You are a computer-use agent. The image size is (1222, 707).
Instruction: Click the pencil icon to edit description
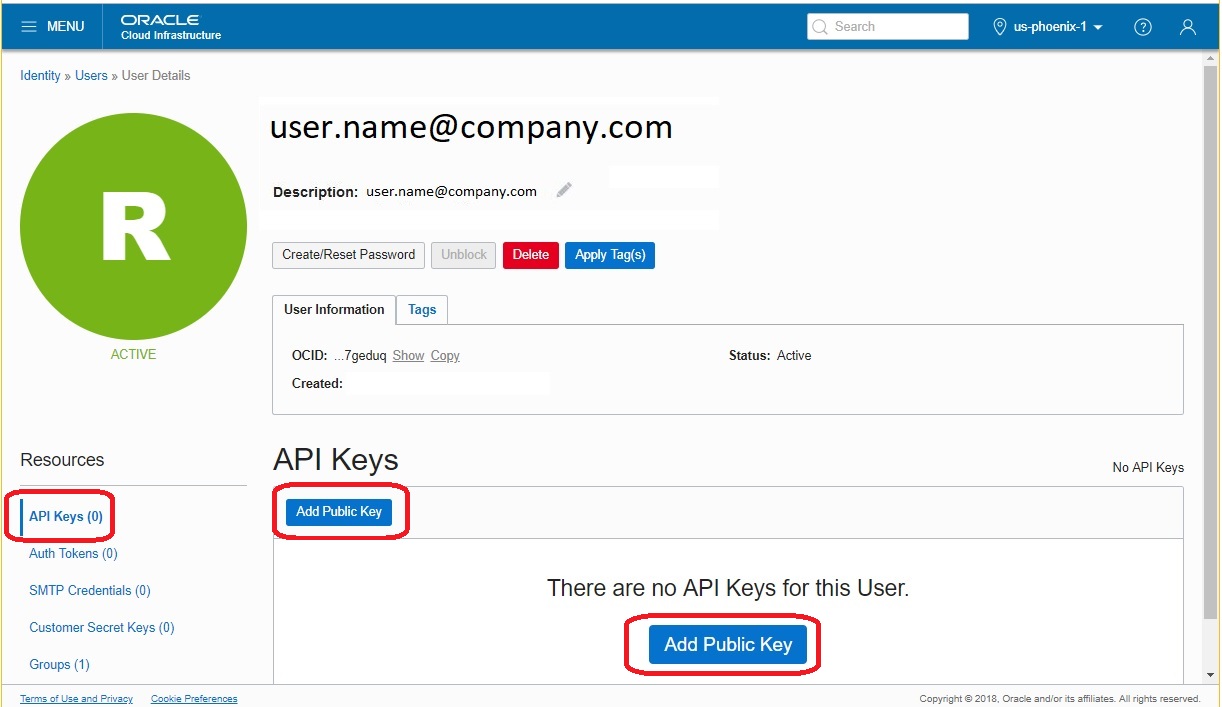pyautogui.click(x=563, y=190)
